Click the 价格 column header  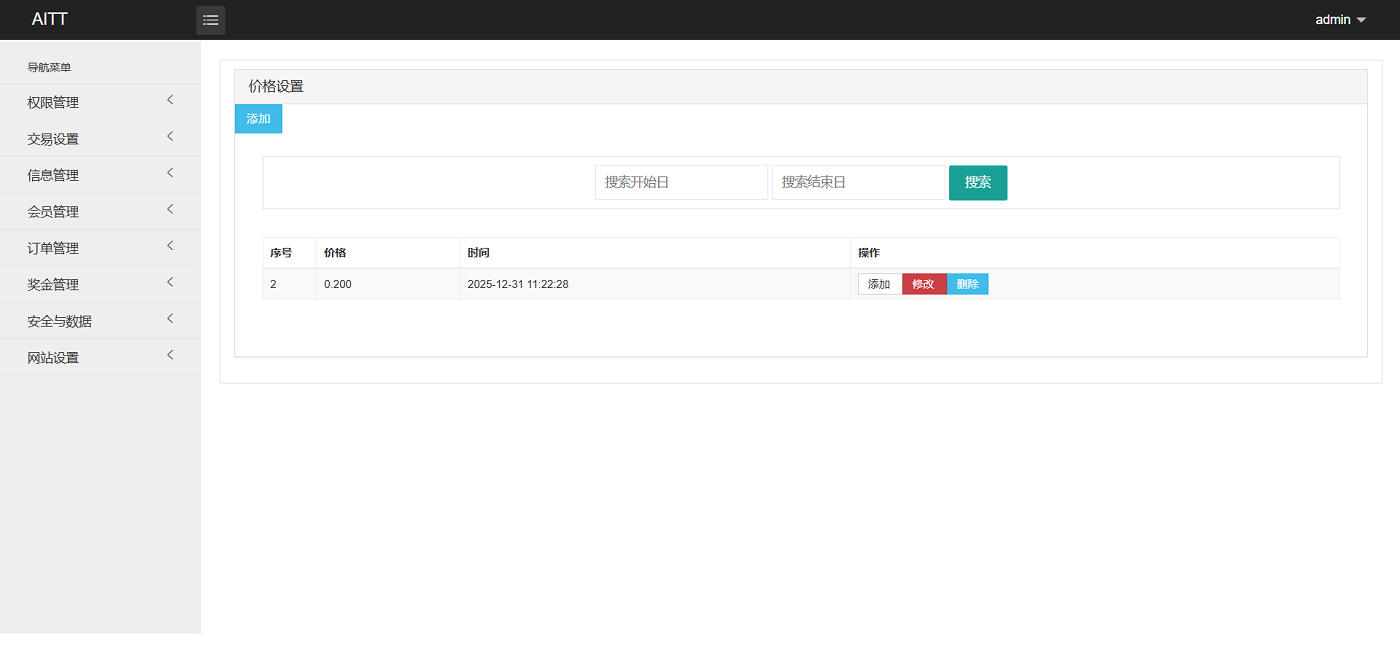pos(335,253)
